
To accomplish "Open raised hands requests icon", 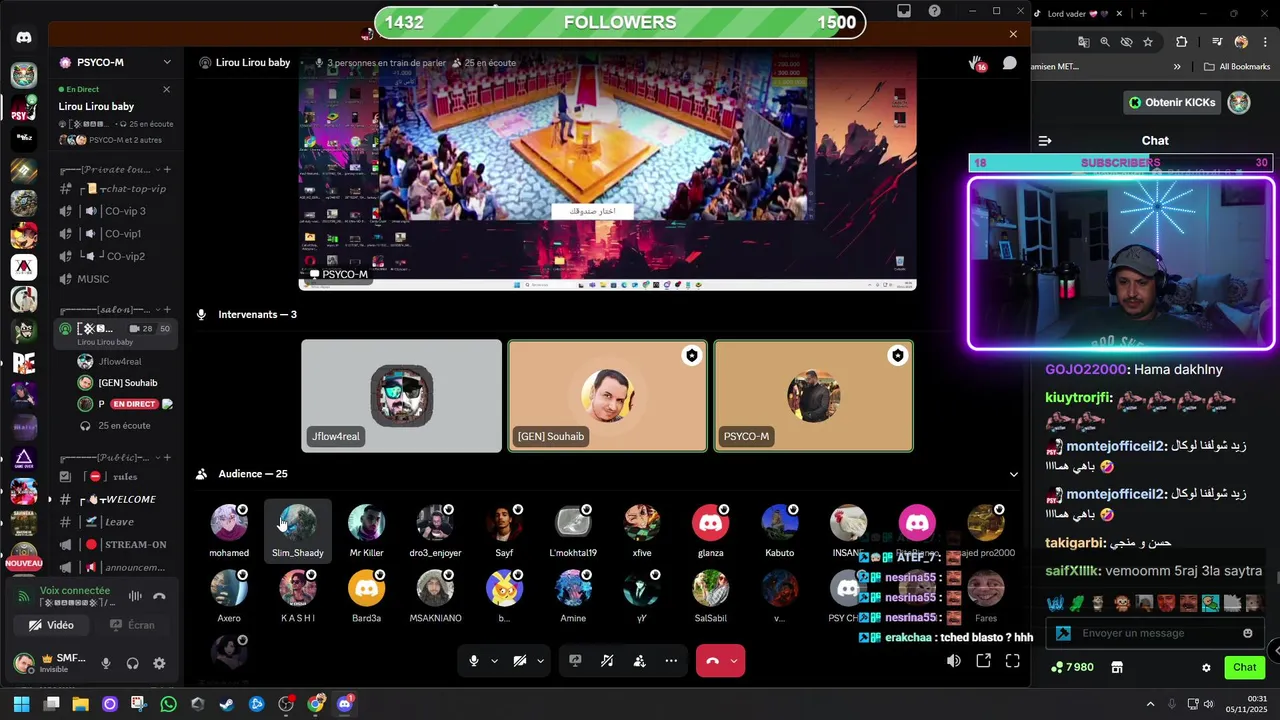I will 977,63.
